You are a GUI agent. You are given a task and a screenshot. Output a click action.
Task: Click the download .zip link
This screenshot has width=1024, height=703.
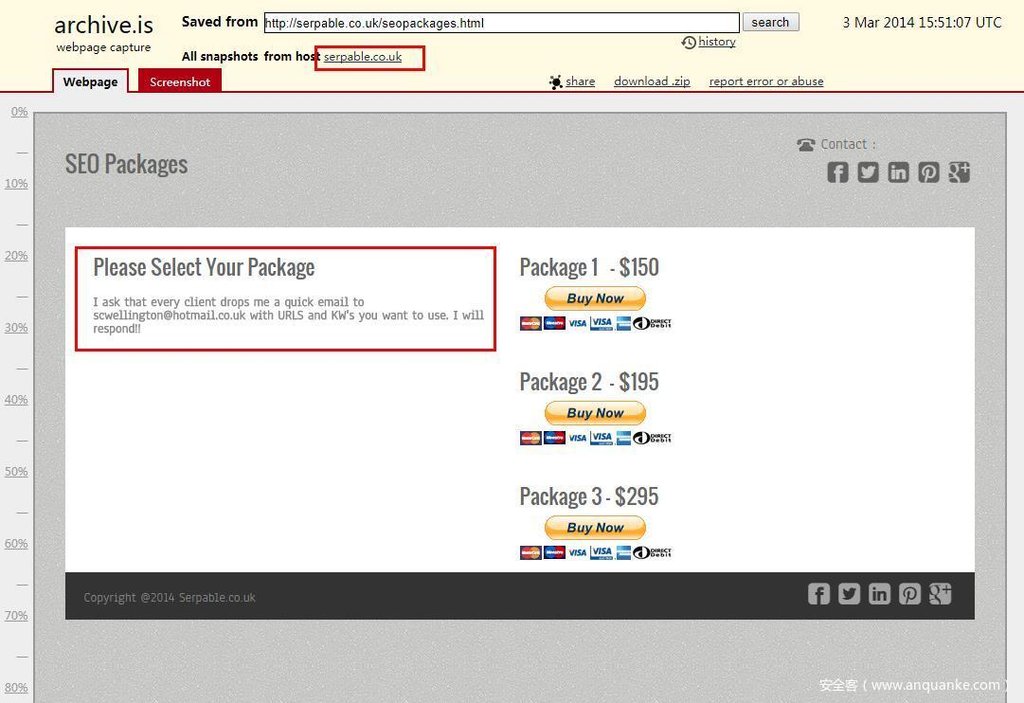coord(652,82)
